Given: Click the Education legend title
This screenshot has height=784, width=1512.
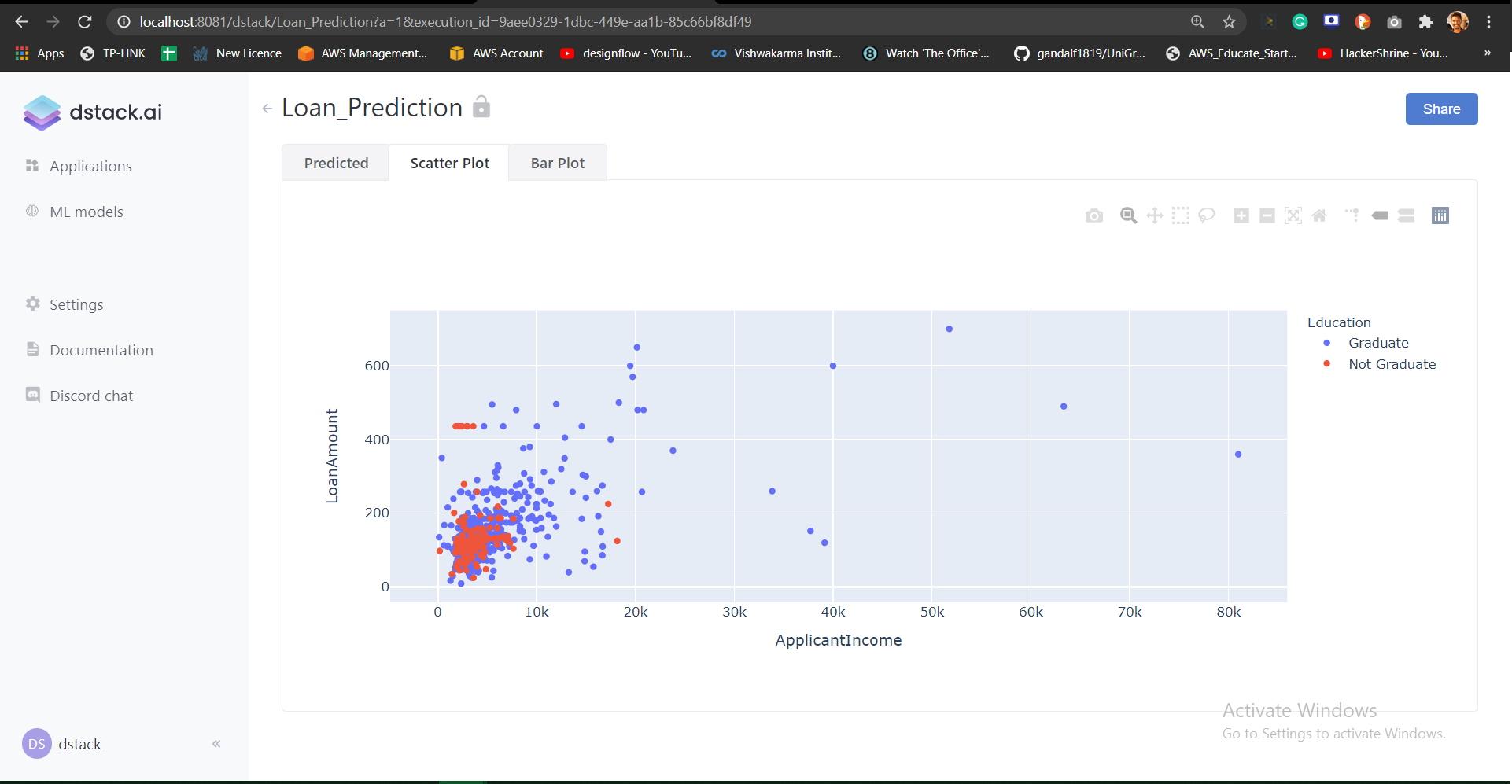Looking at the screenshot, I should tap(1339, 322).
